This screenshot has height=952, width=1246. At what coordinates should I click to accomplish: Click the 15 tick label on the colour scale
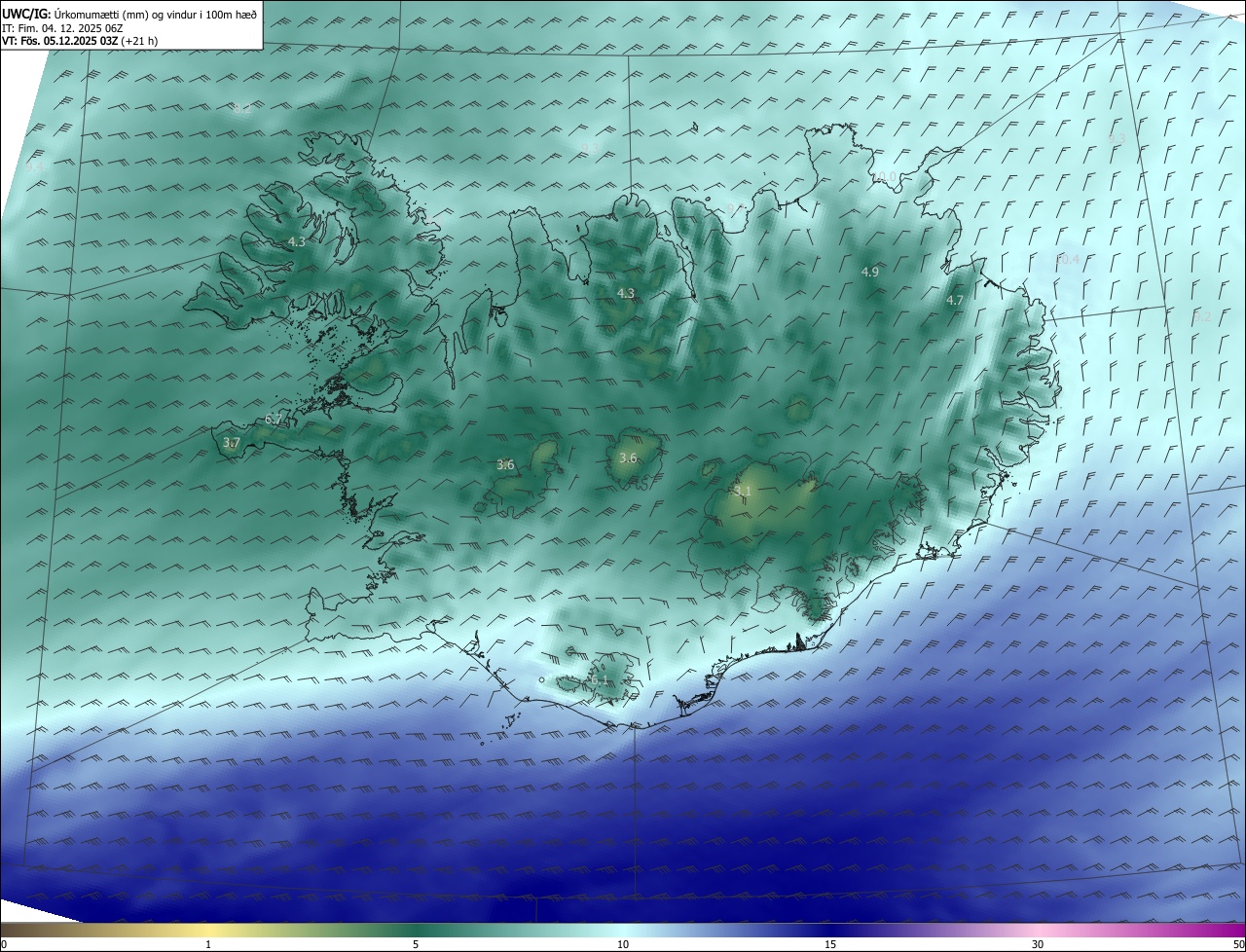coord(830,944)
